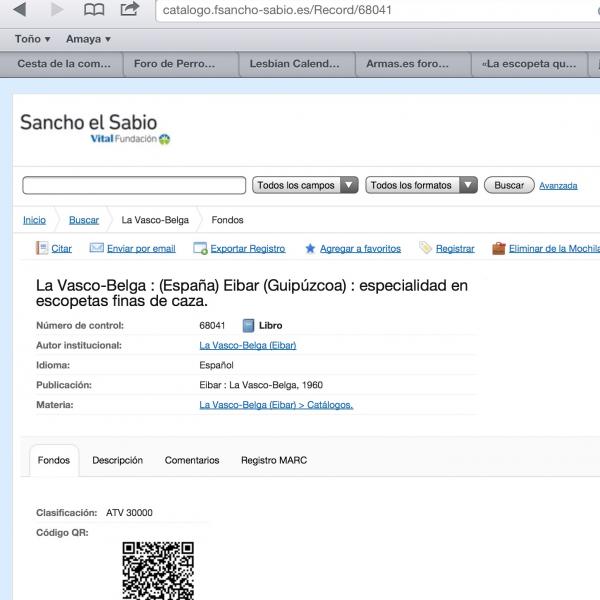Tap the share icon in toolbar

(129, 10)
